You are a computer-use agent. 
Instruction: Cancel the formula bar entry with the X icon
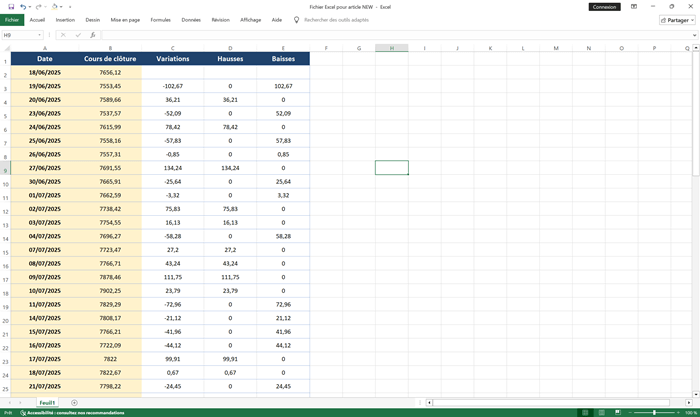(x=63, y=35)
